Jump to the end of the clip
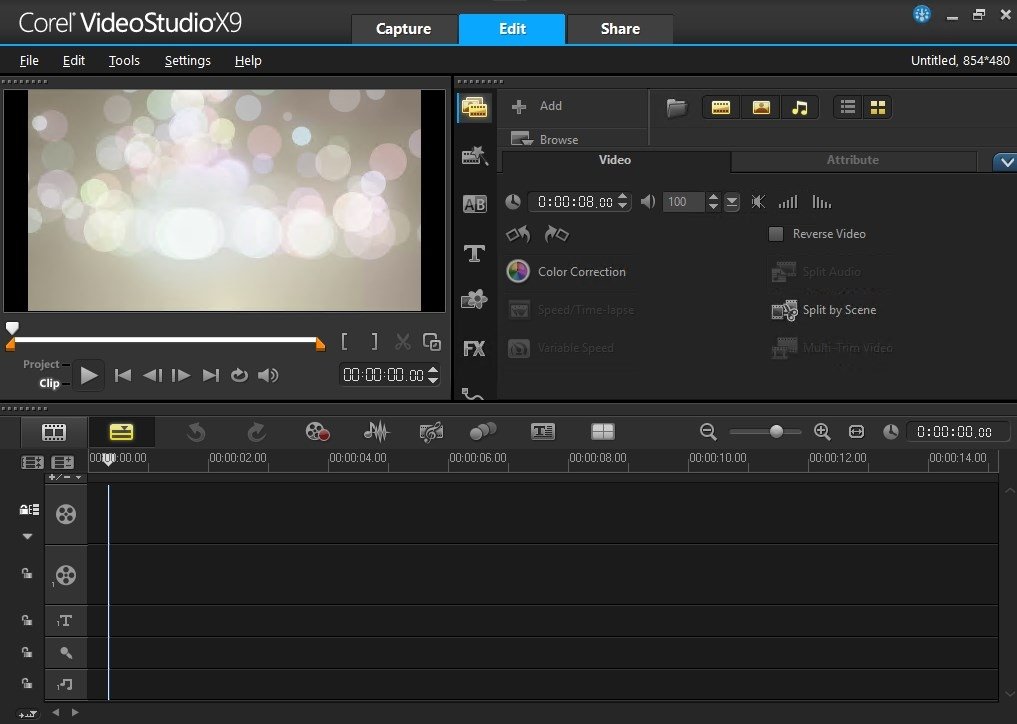1017x724 pixels. 211,376
